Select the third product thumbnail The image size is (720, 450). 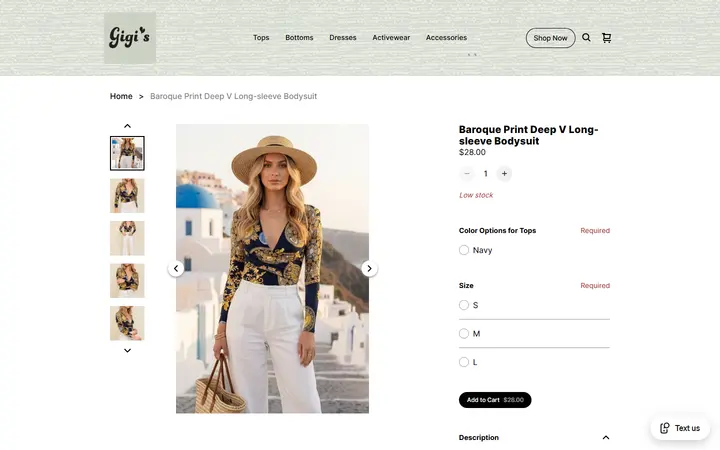(x=127, y=238)
